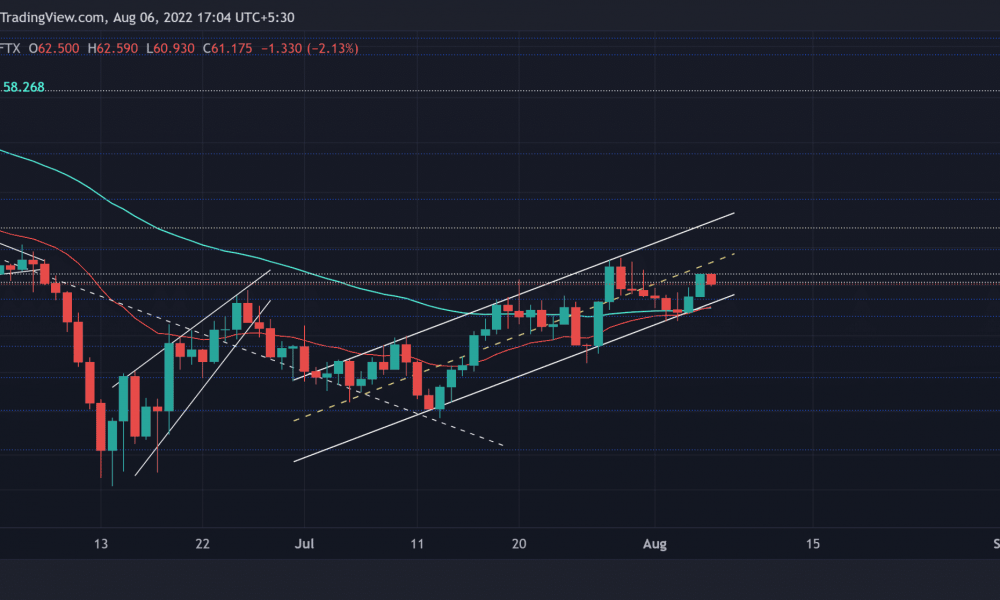This screenshot has width=1000, height=600.
Task: Click the close price value 61.175
Action: [x=232, y=48]
